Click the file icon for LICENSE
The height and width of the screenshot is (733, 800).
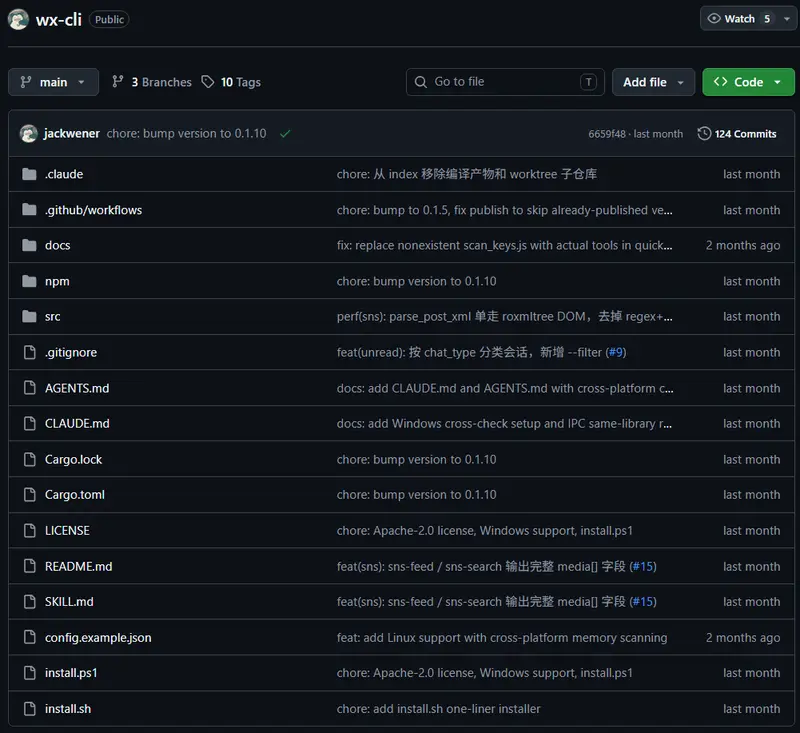point(30,530)
